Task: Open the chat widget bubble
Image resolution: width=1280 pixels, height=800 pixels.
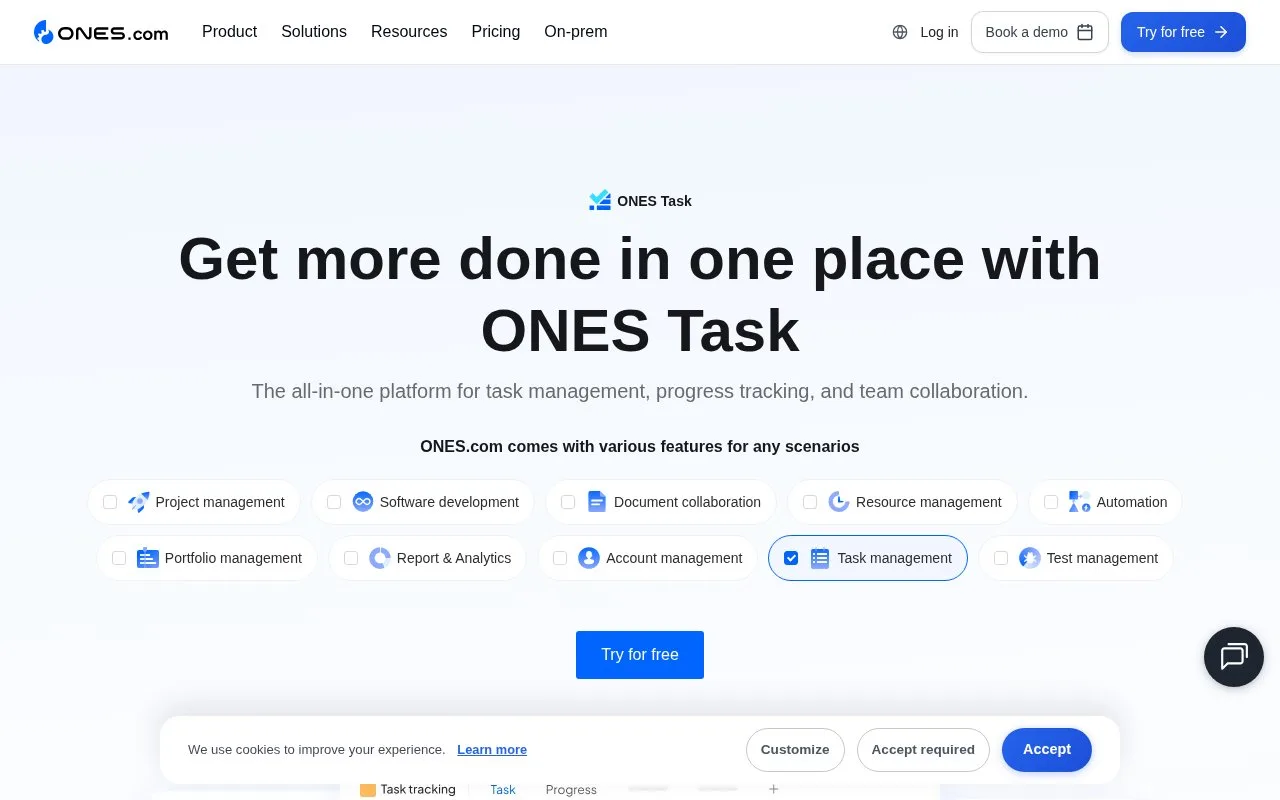Action: pos(1234,657)
